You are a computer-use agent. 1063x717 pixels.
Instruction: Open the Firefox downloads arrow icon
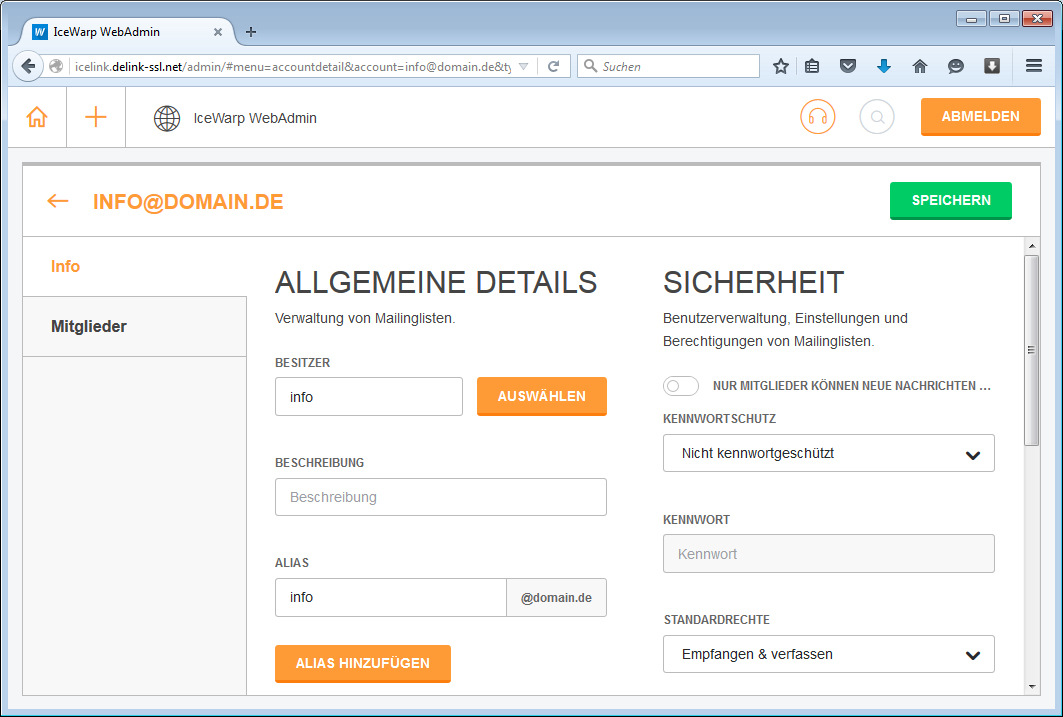(x=883, y=66)
